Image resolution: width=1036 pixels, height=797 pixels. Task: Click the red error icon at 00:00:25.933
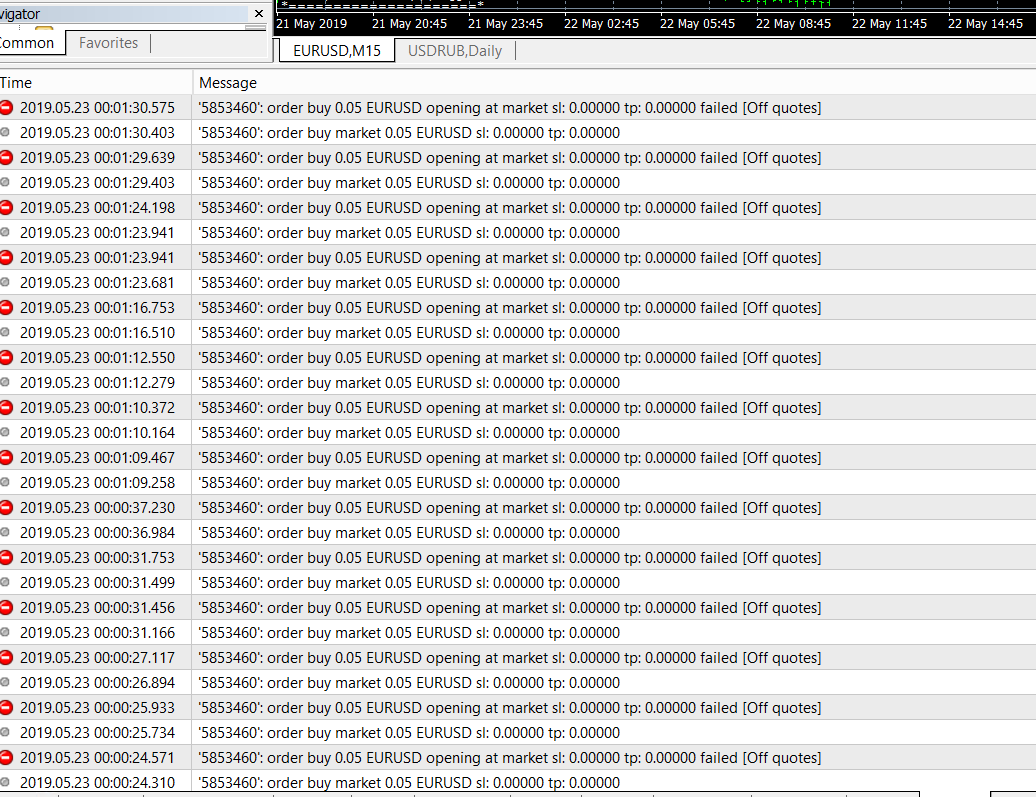pos(6,708)
